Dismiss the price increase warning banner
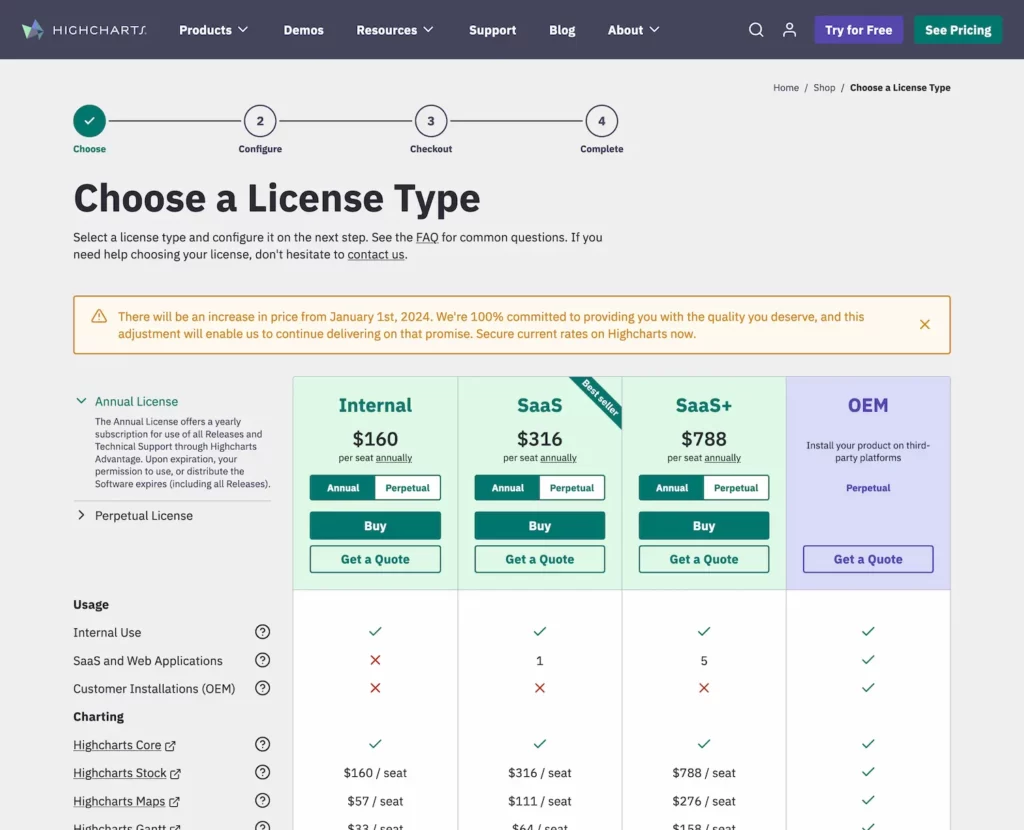 (x=925, y=324)
